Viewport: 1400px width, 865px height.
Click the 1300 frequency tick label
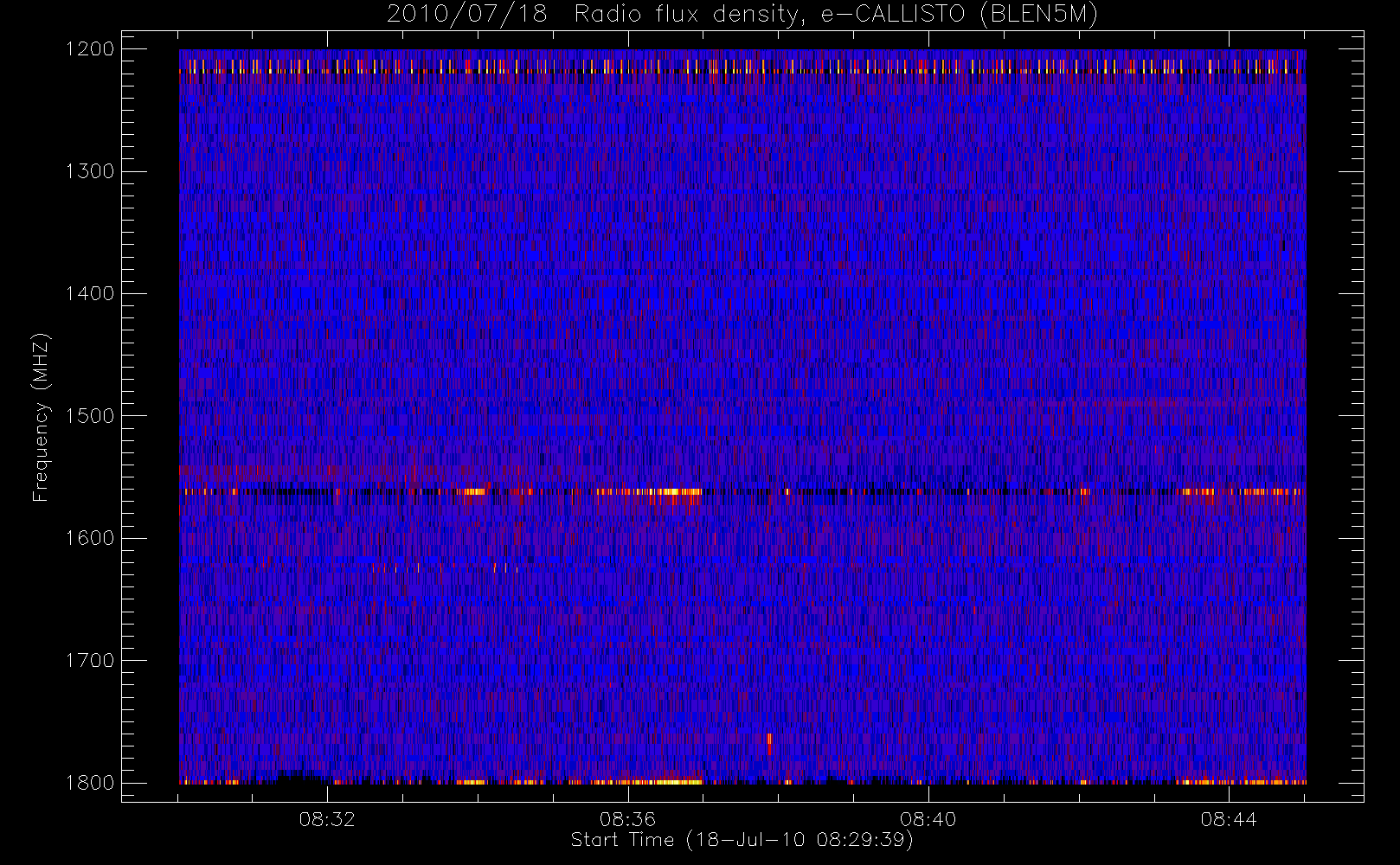click(90, 171)
